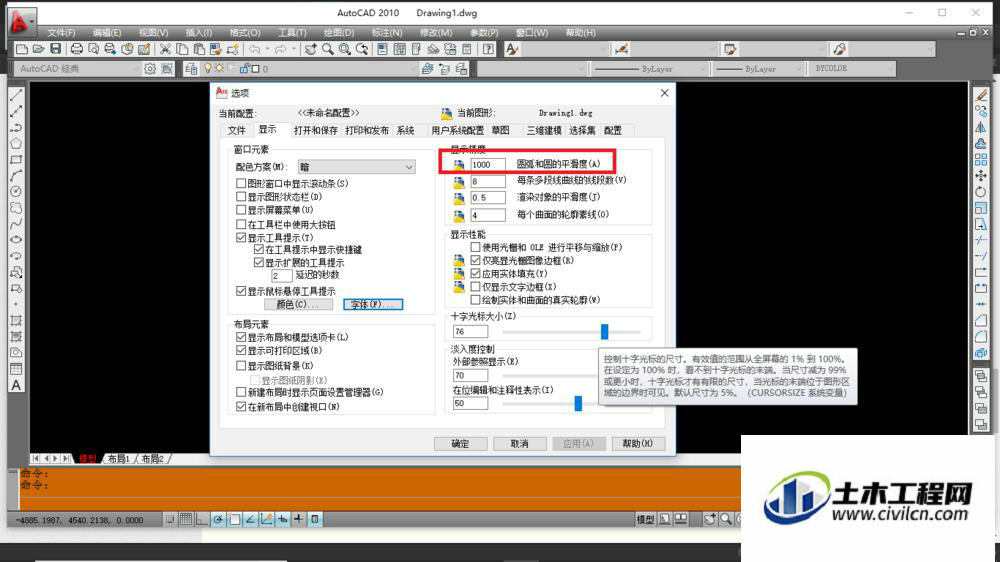Open the Layer Properties Manager icon

click(x=191, y=69)
